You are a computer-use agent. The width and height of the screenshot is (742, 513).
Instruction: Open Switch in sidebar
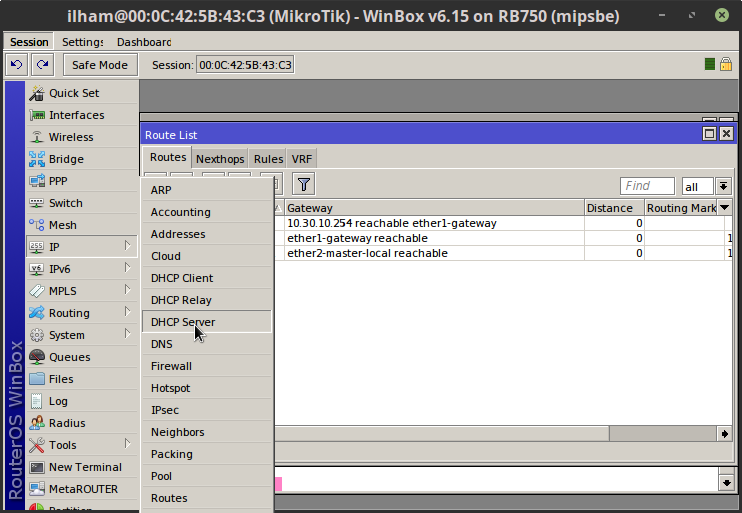[x=82, y=203]
